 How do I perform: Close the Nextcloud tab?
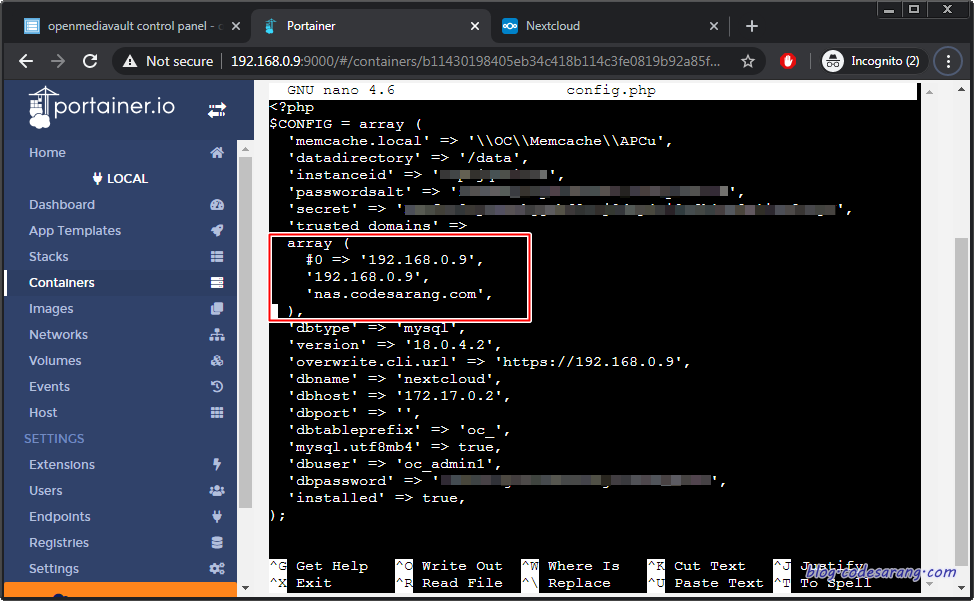click(714, 26)
